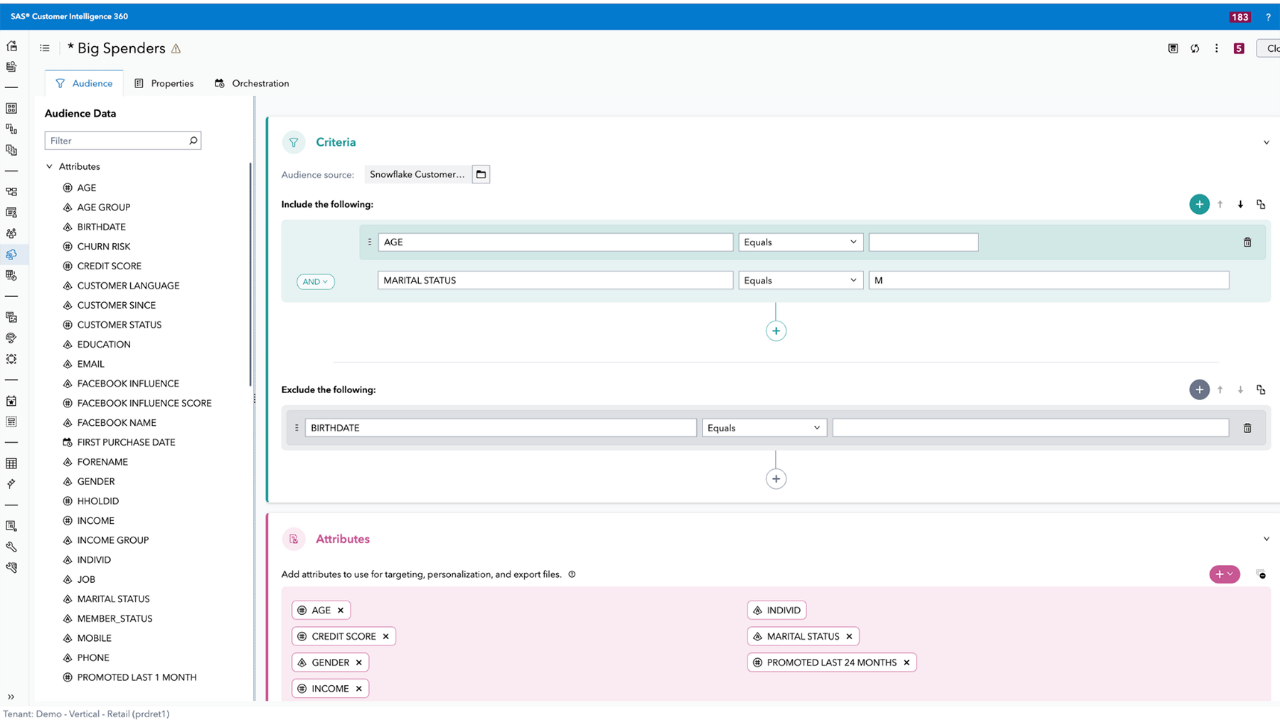Collapse the Criteria section
This screenshot has height=720, width=1280.
(x=1266, y=143)
